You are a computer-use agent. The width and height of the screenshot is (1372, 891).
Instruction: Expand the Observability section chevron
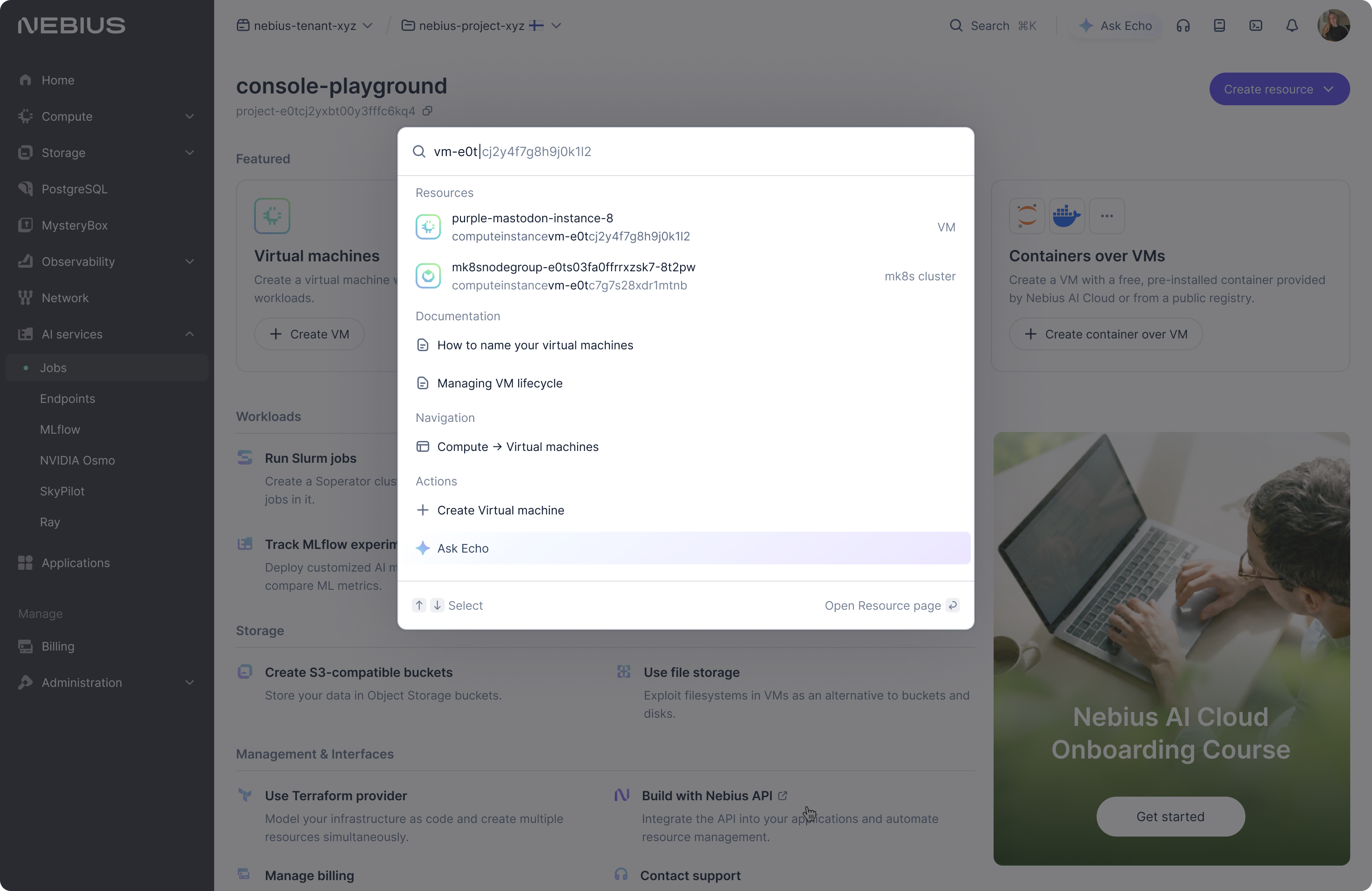(190, 262)
